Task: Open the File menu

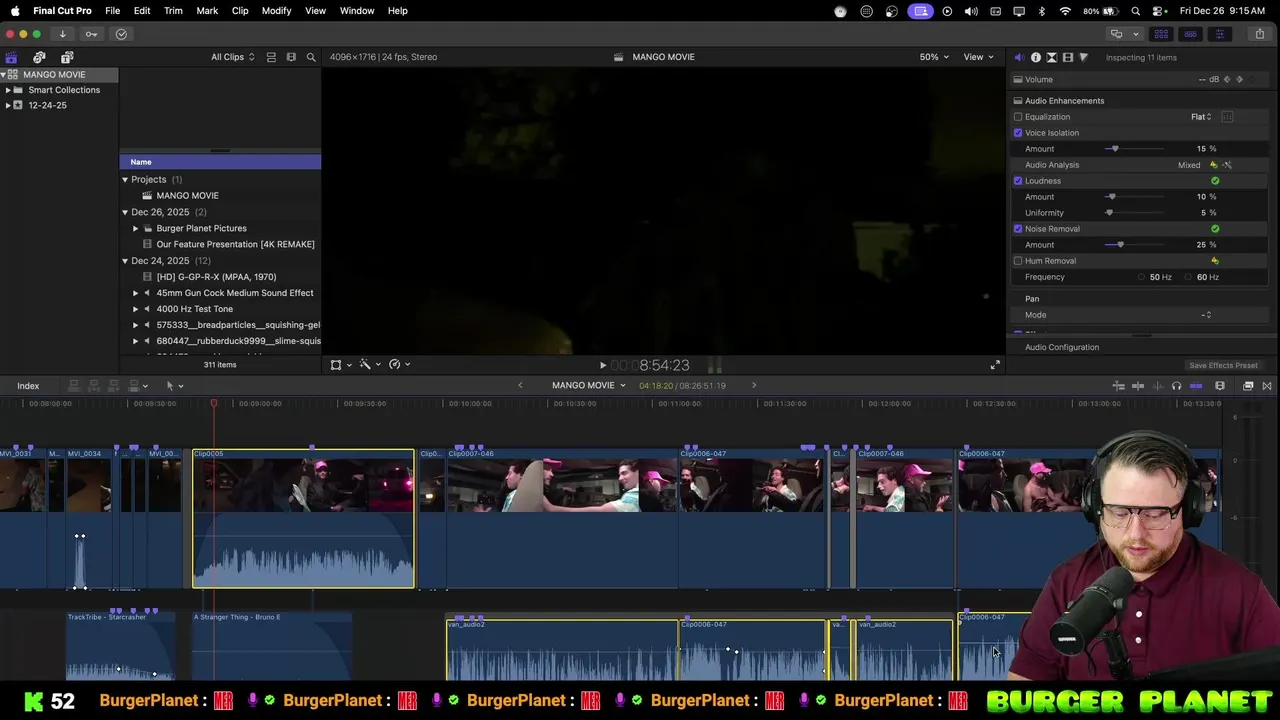Action: coord(113,11)
